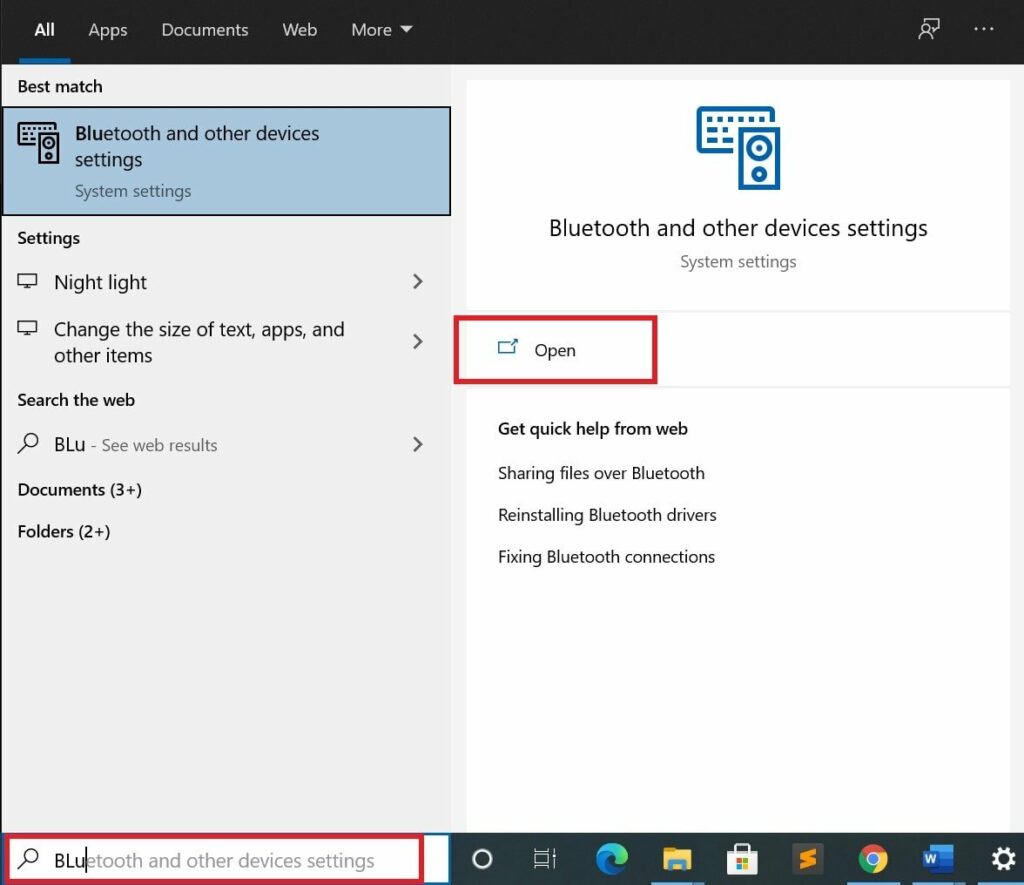Open Microsoft Word from the taskbar
The height and width of the screenshot is (885, 1024).
[x=938, y=859]
